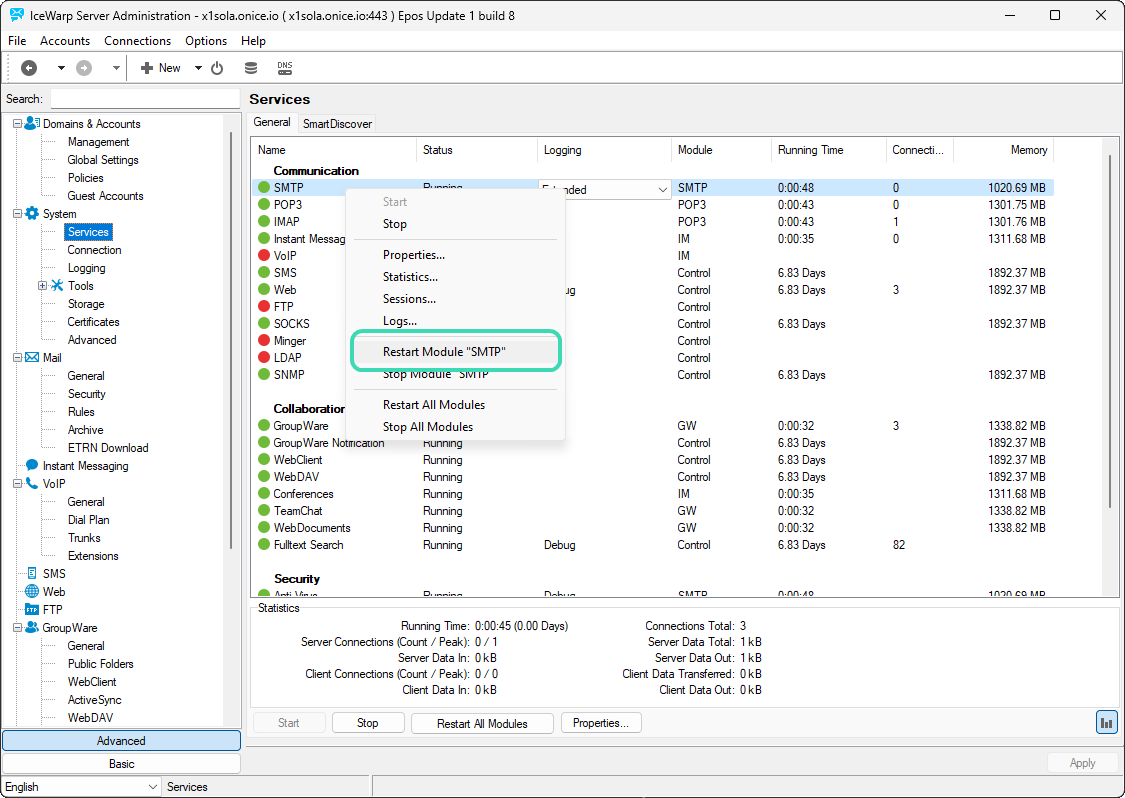Screen dimensions: 1125x798
Task: Open the File menu
Action: [x=17, y=41]
